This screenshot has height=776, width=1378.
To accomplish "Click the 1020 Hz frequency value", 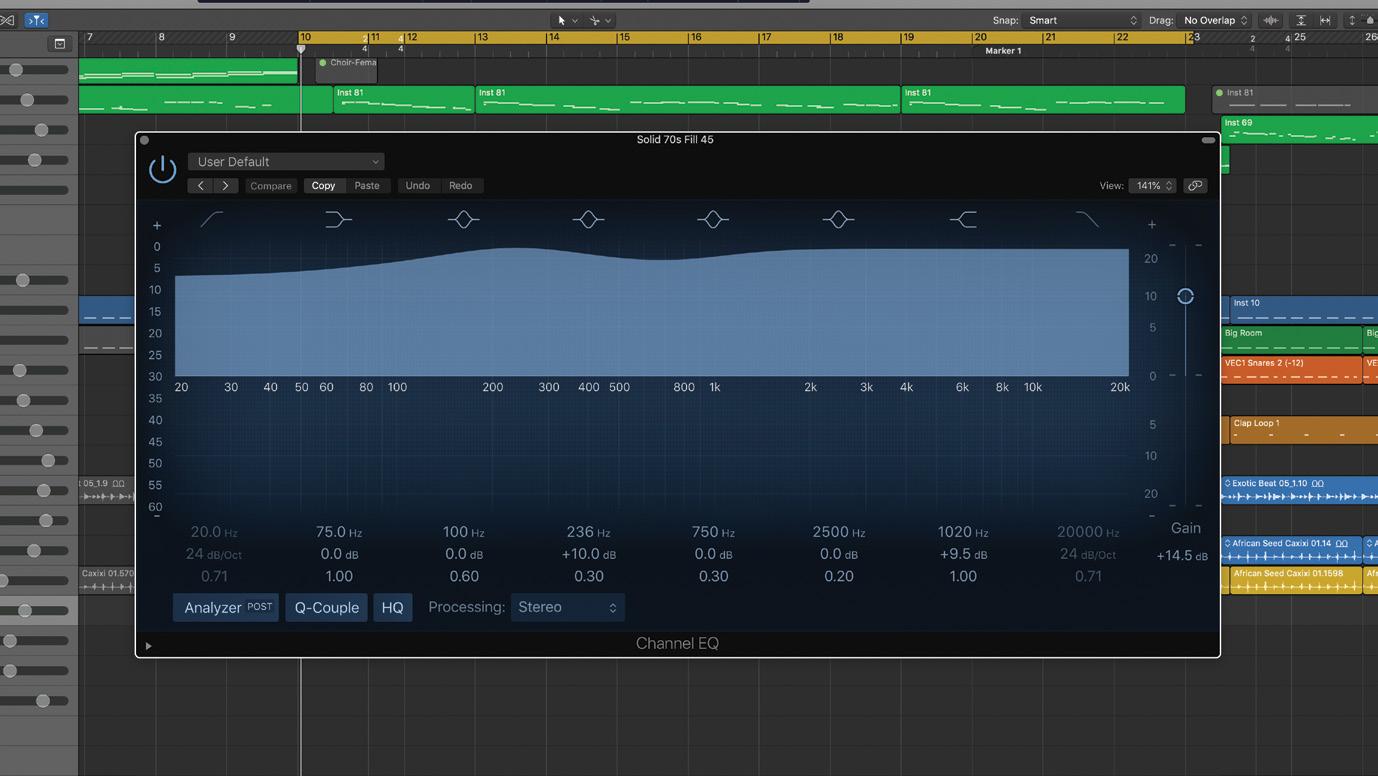I will coord(963,532).
